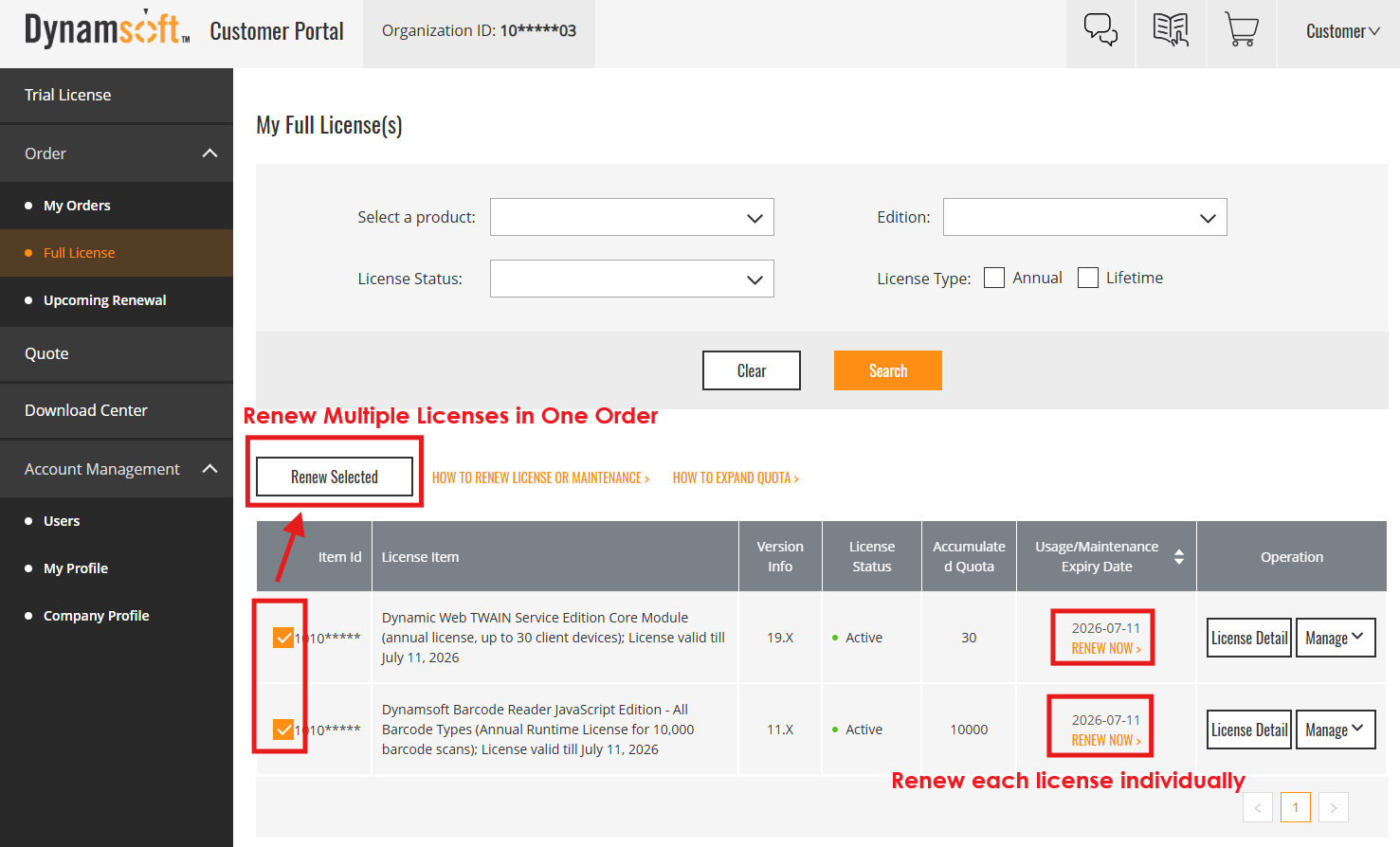Enable the Lifetime license type filter
1400x847 pixels.
1087,277
